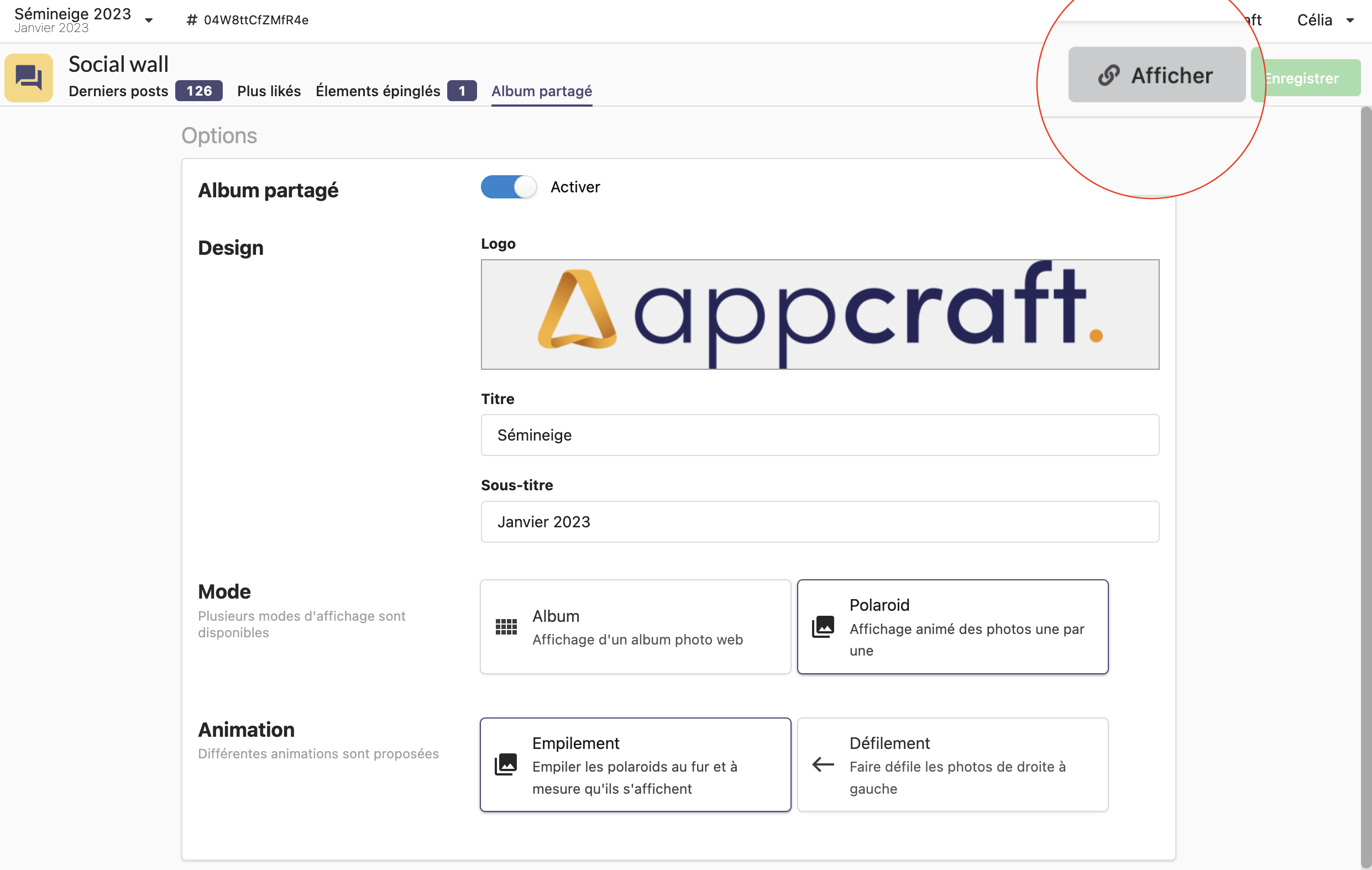
Task: Enable the Activer toggle for shared album
Action: [x=509, y=186]
